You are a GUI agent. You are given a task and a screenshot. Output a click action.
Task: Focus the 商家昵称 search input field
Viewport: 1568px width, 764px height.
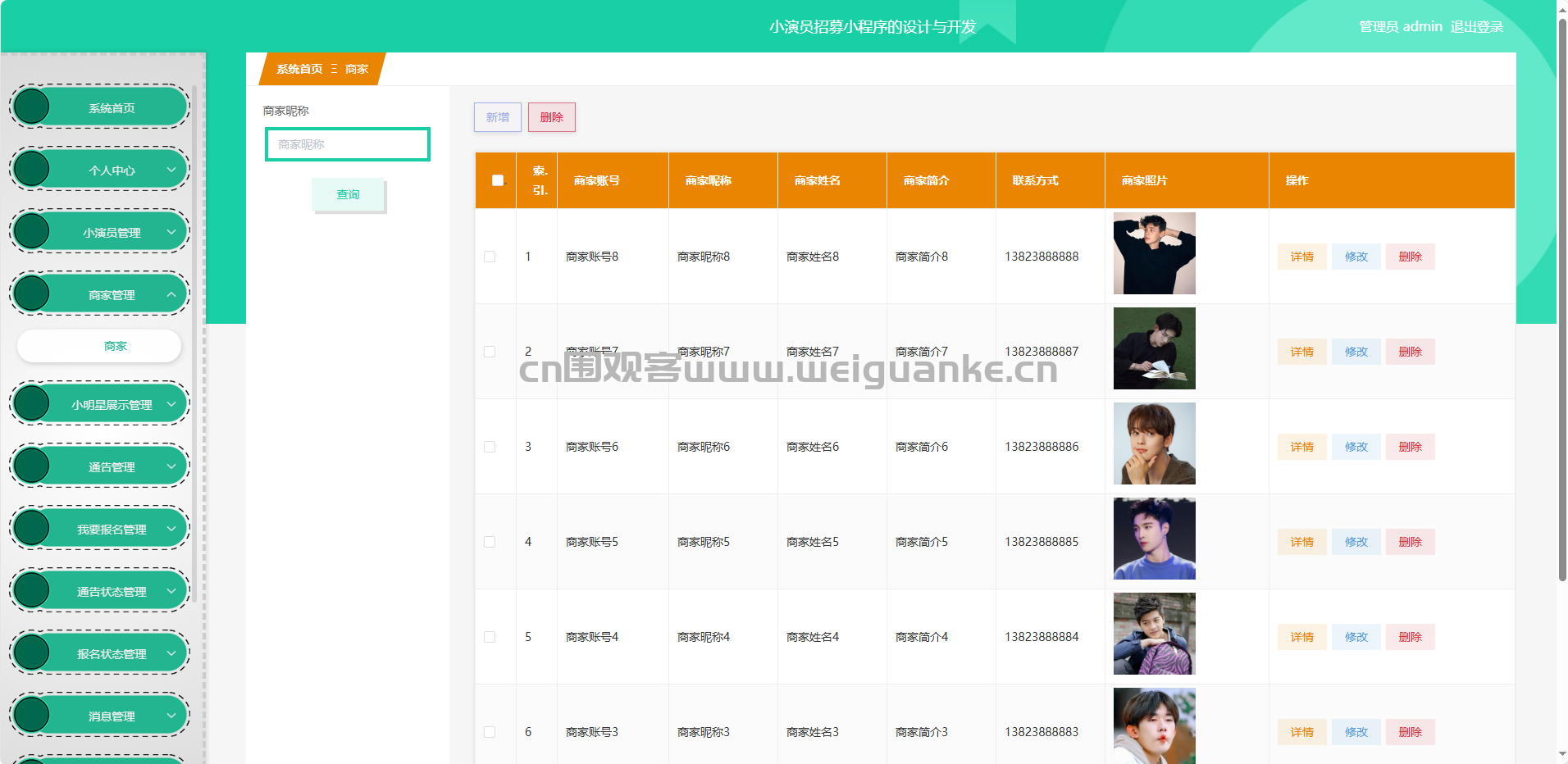click(x=348, y=144)
